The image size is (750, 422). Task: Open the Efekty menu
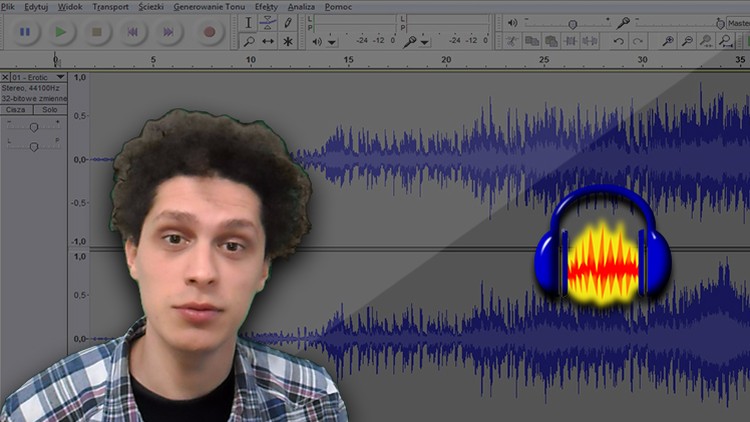tap(266, 7)
